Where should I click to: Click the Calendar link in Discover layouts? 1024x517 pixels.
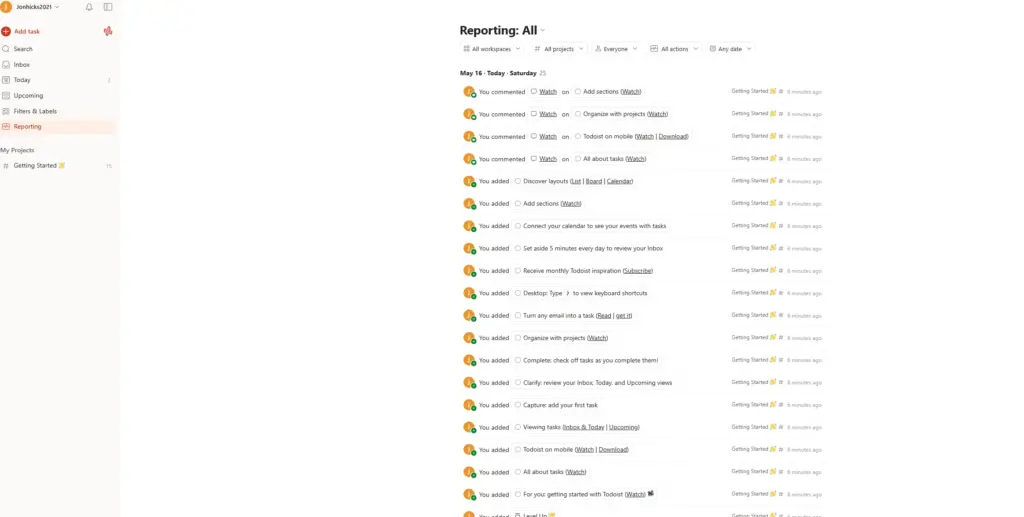pos(619,181)
